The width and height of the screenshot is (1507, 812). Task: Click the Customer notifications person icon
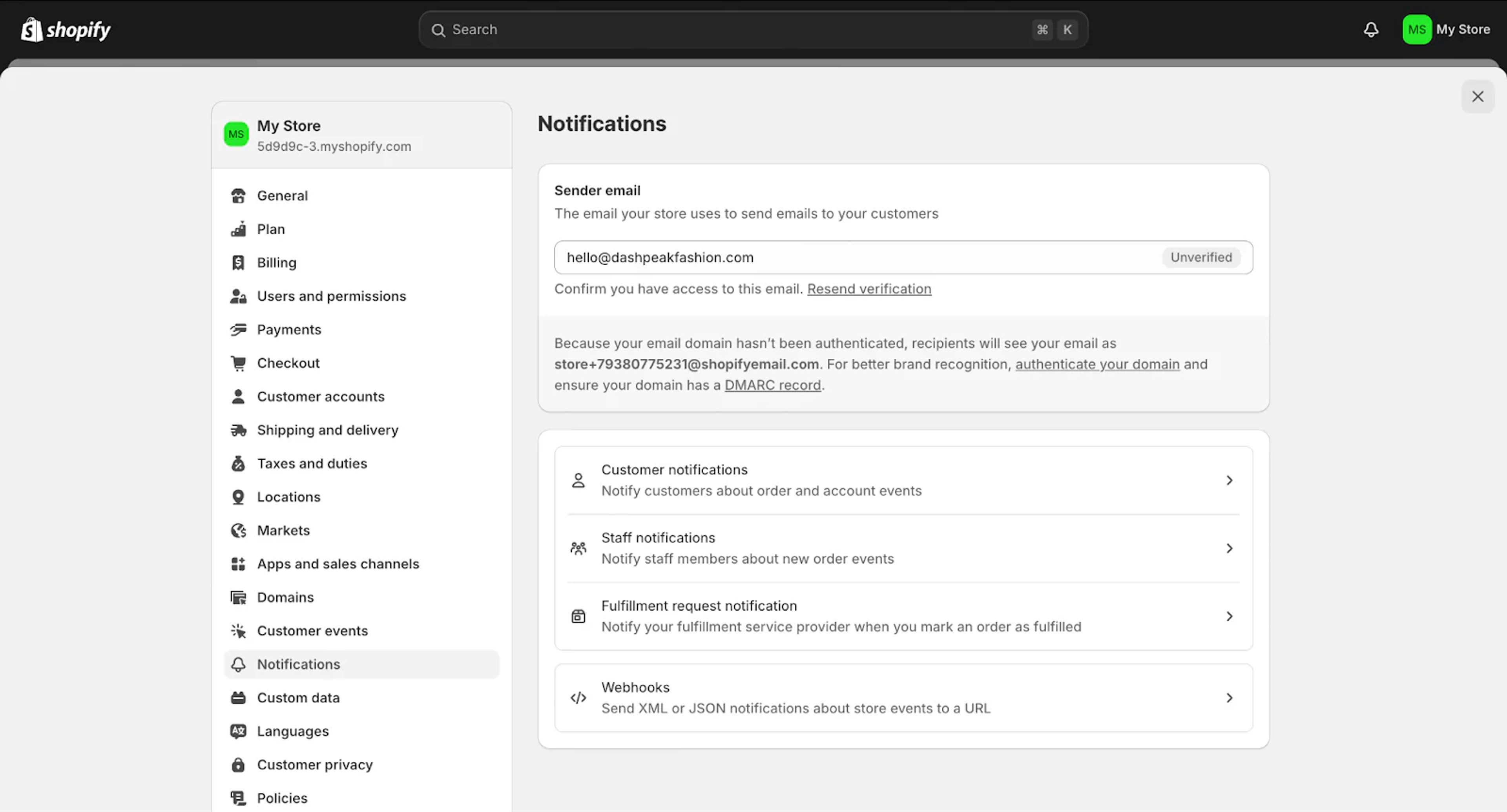[578, 480]
